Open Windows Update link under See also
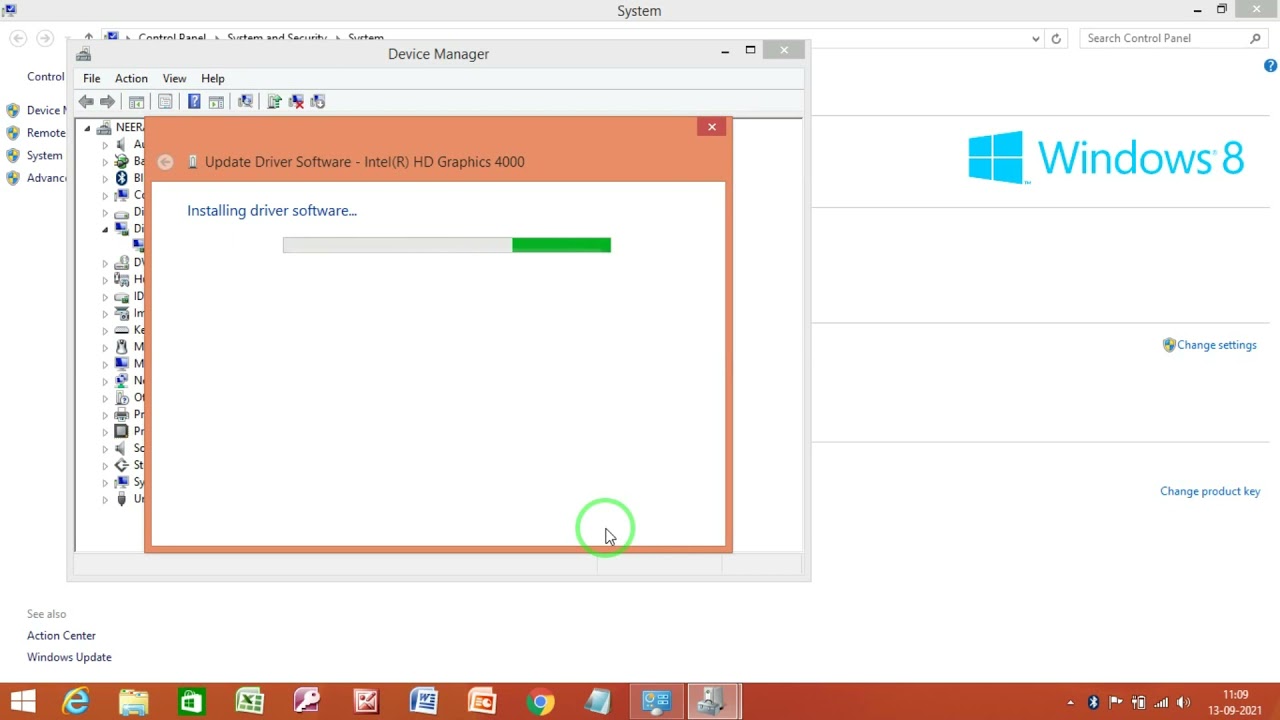The height and width of the screenshot is (720, 1280). (x=69, y=657)
